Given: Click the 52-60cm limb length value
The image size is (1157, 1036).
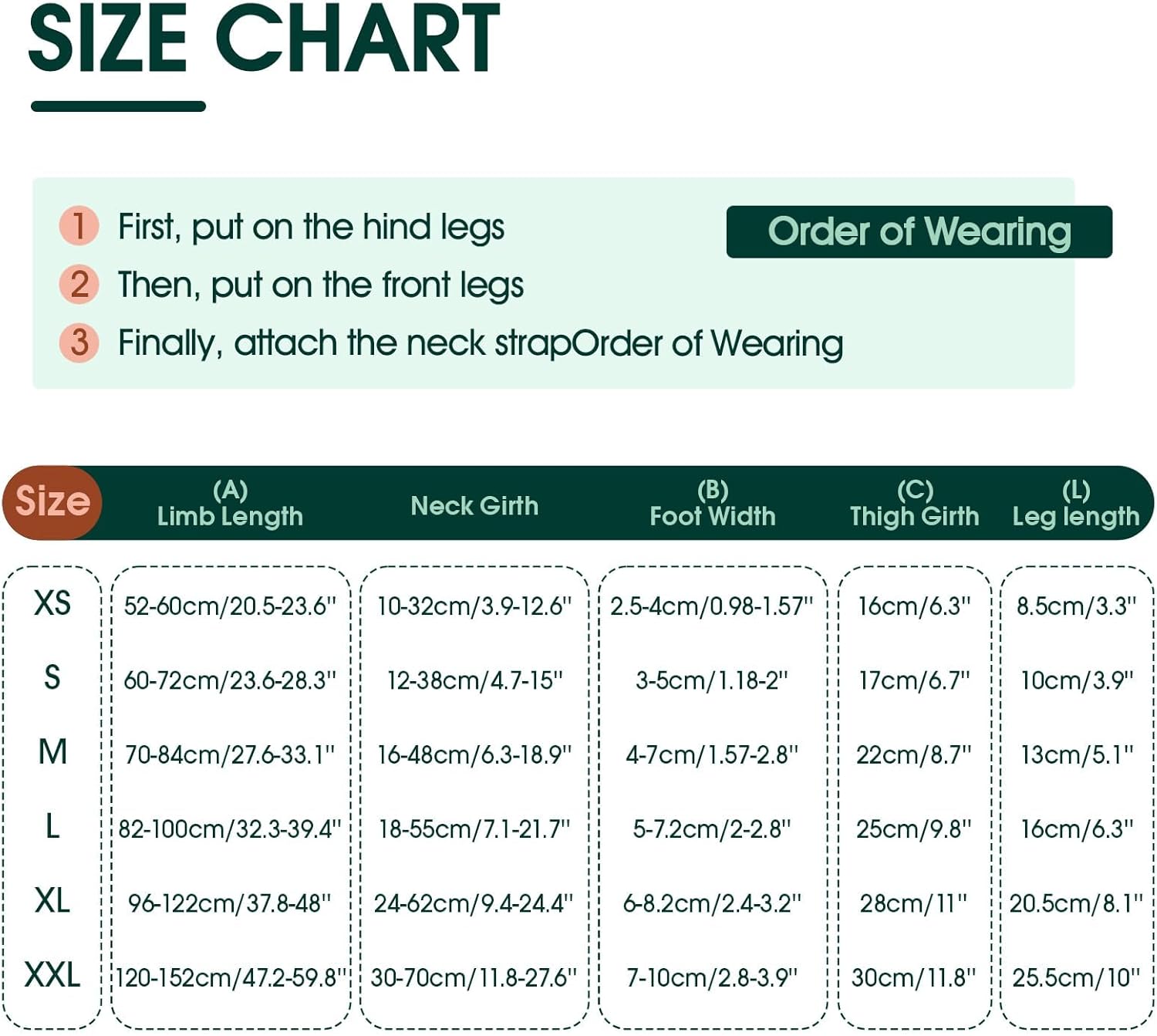Looking at the screenshot, I should (230, 606).
